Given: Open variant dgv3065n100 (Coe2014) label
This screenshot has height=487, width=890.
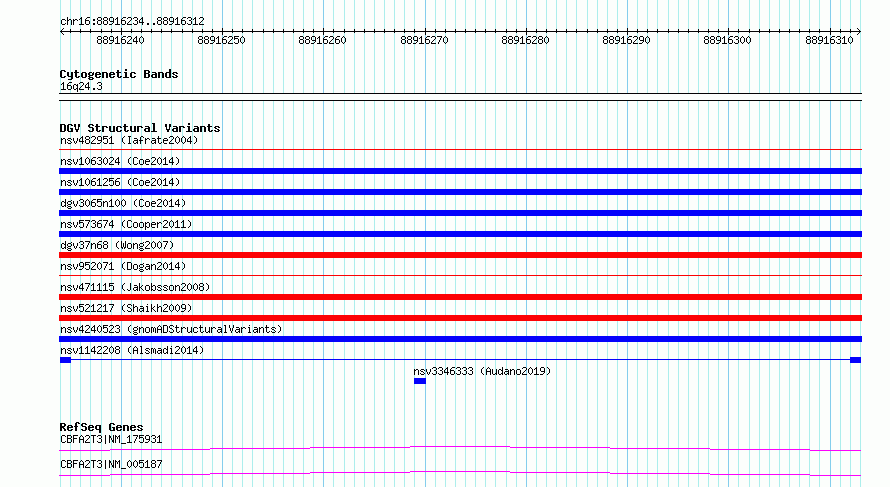Looking at the screenshot, I should (123, 203).
